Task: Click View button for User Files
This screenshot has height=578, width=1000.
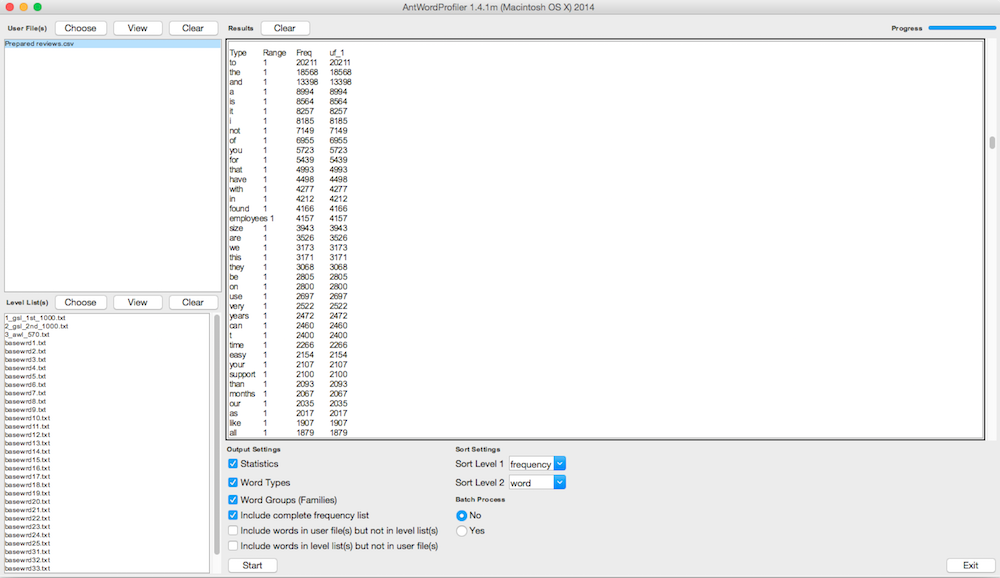Action: click(x=137, y=28)
